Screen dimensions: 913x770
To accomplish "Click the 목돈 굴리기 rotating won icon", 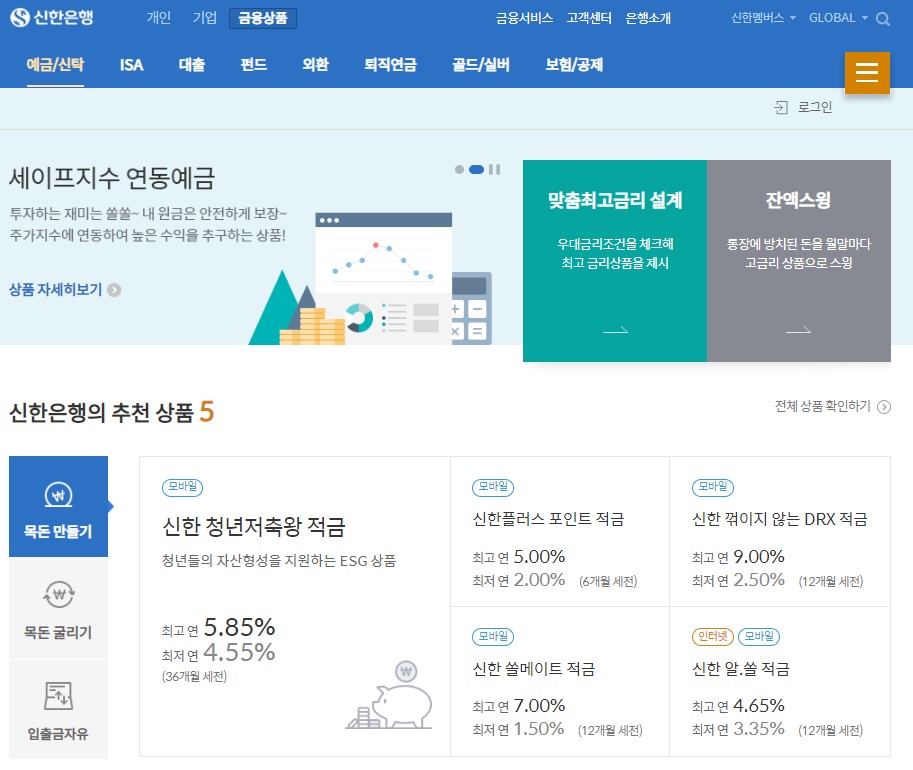I will click(59, 595).
